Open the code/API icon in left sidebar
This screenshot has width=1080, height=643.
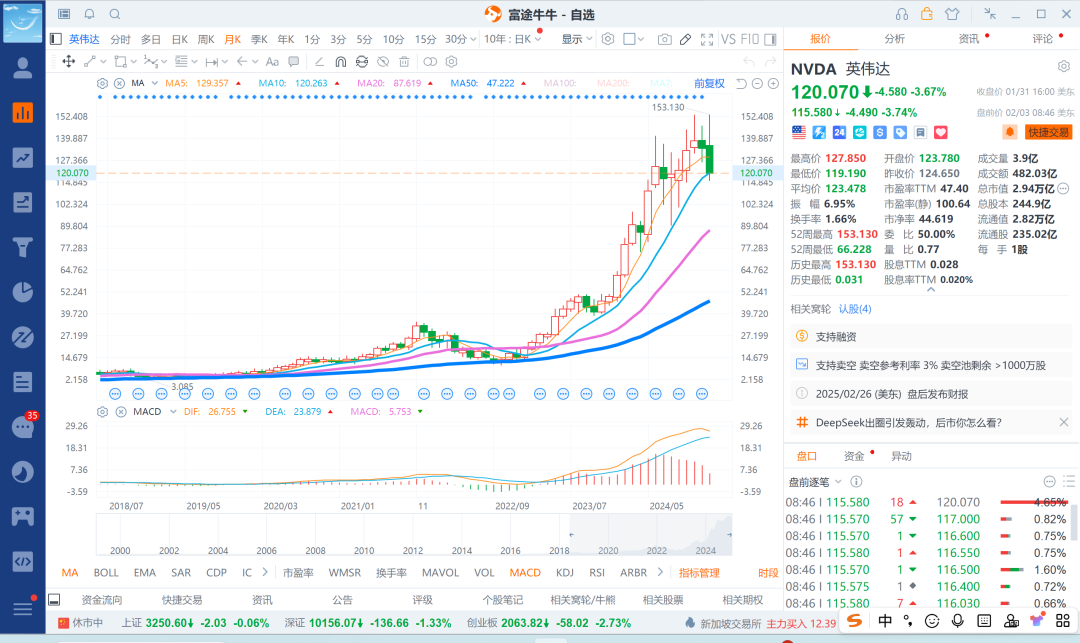(x=23, y=561)
